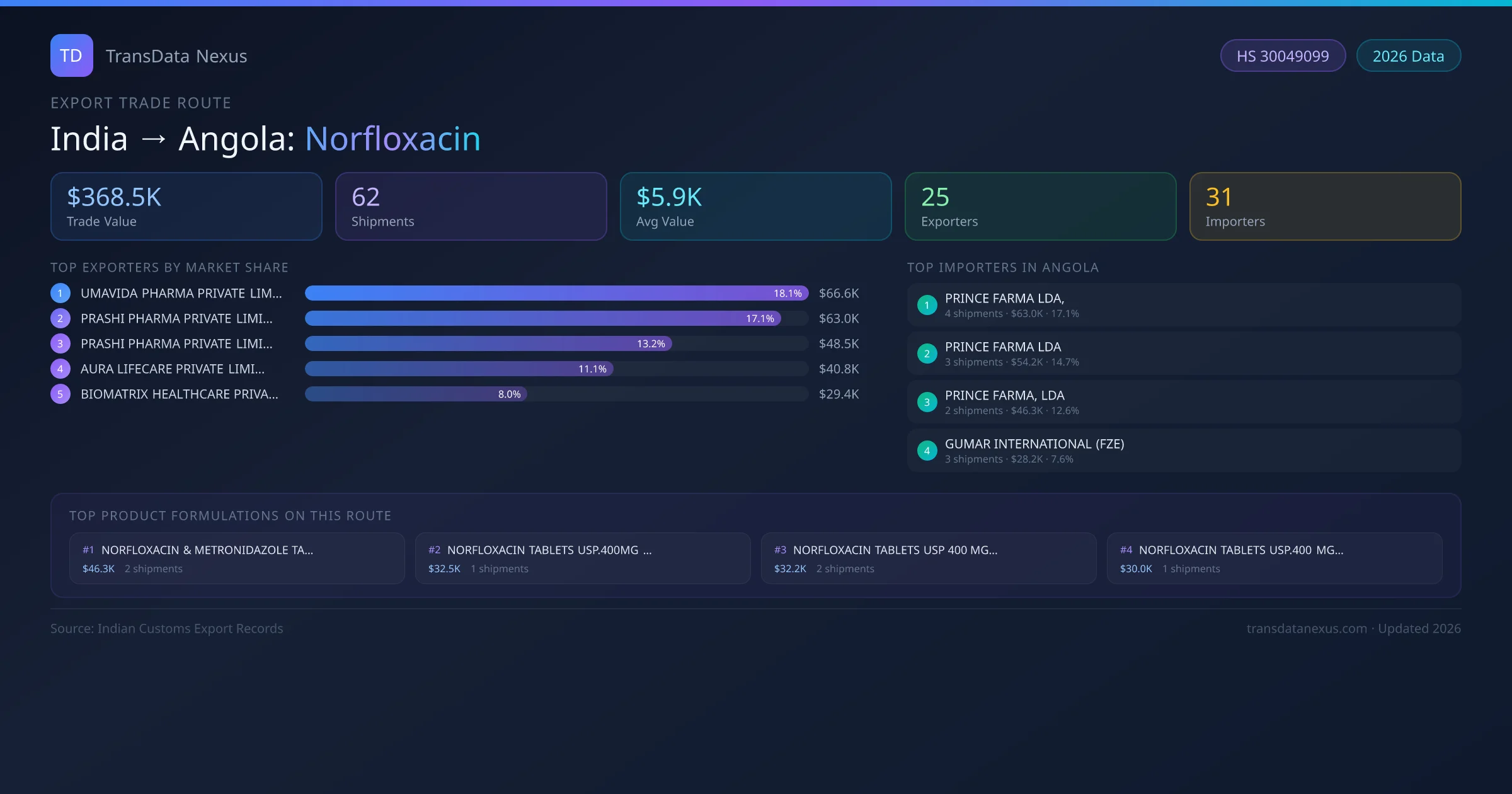Click the green rank 1 importer badge
Image resolution: width=1512 pixels, height=794 pixels.
927,305
